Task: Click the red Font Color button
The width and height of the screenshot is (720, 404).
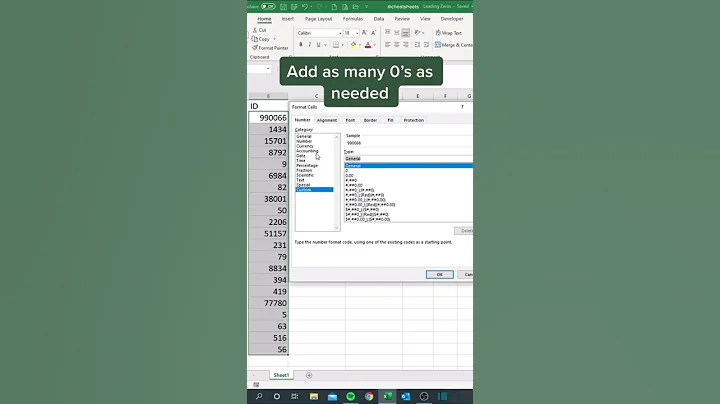Action: [x=368, y=45]
